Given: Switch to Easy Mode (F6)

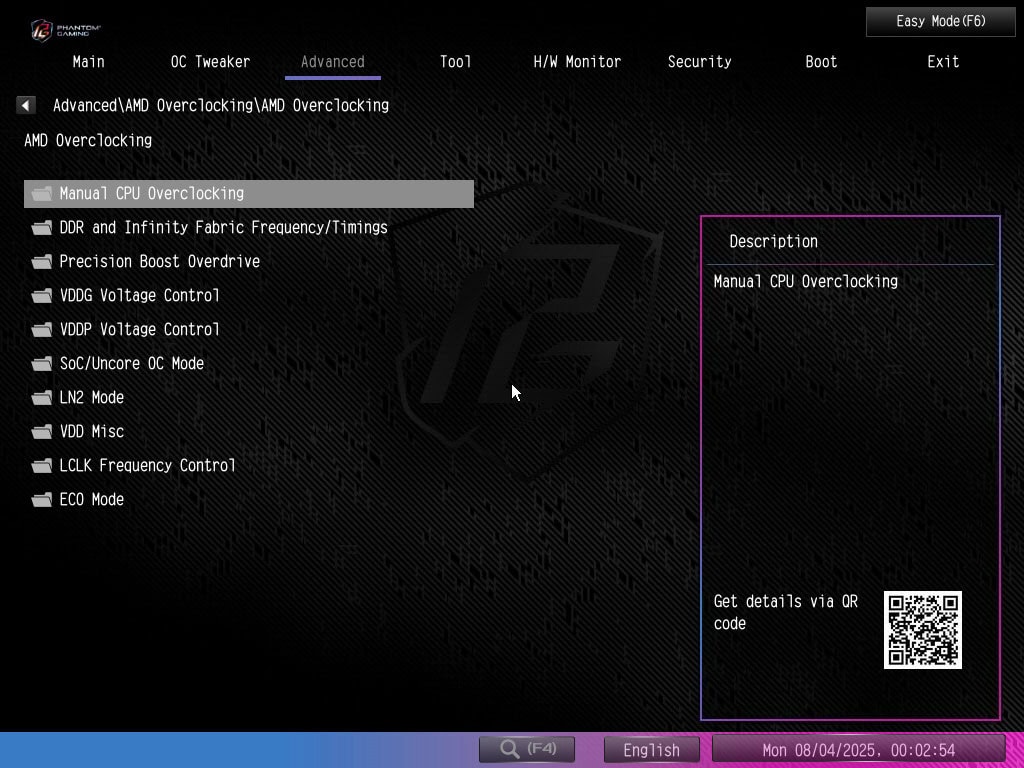Looking at the screenshot, I should (940, 22).
